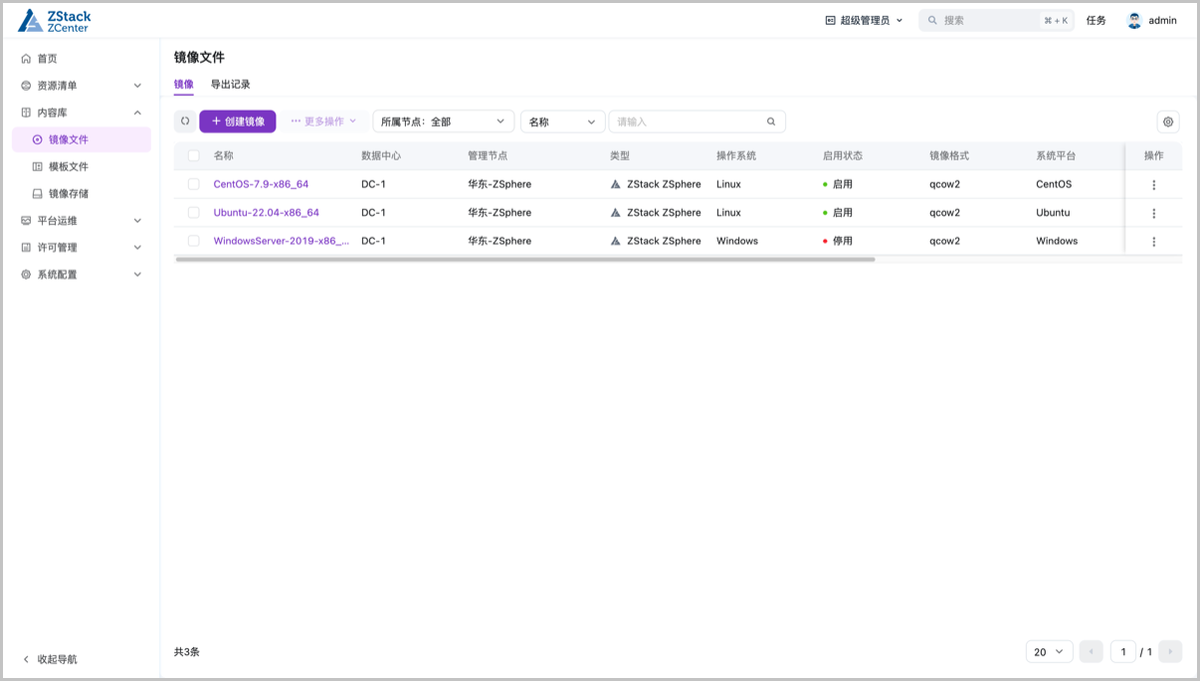Click the page number 1 input
The width and height of the screenshot is (1200, 681).
coord(1122,652)
